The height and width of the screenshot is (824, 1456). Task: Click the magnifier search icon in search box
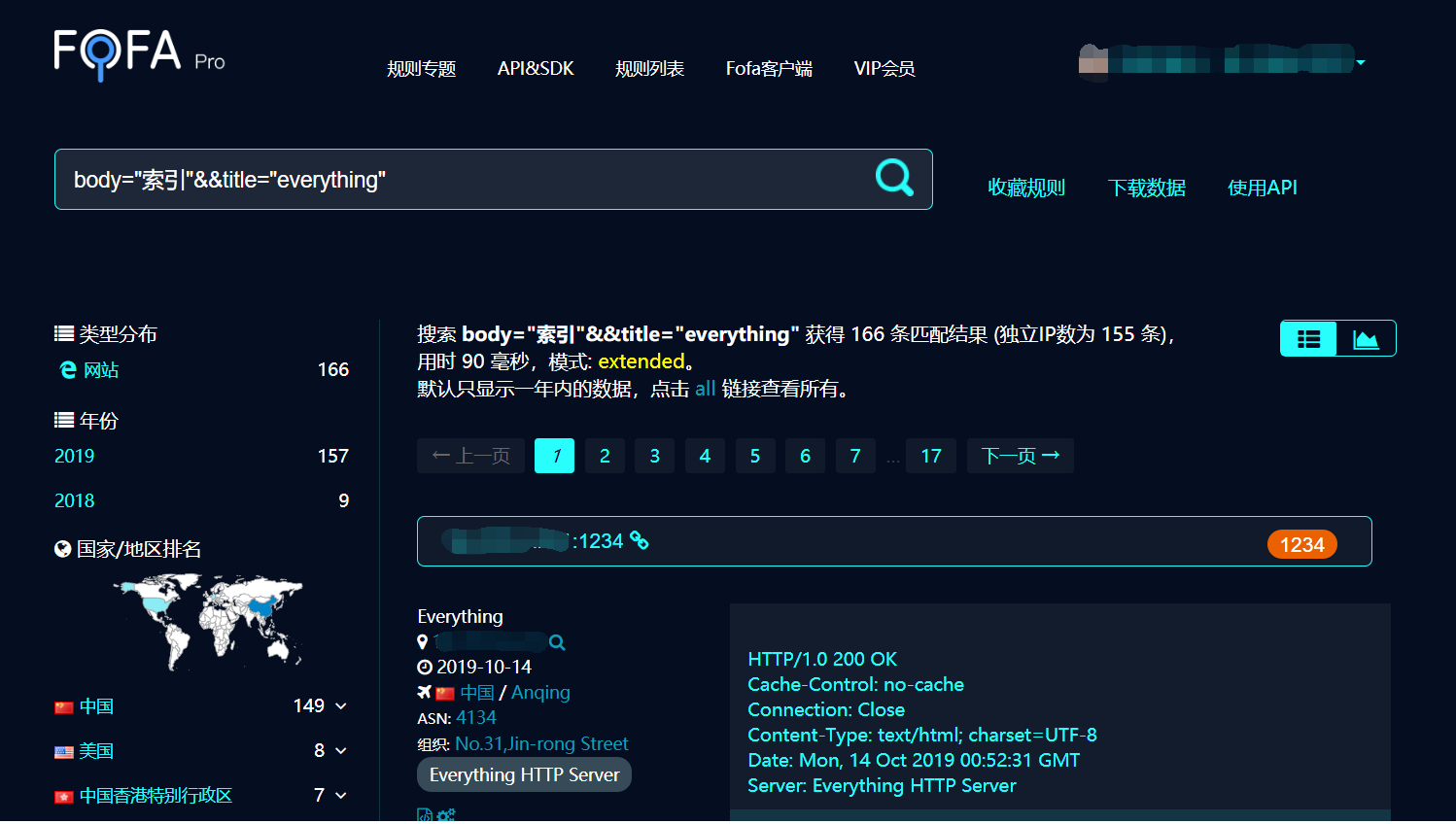click(x=894, y=178)
